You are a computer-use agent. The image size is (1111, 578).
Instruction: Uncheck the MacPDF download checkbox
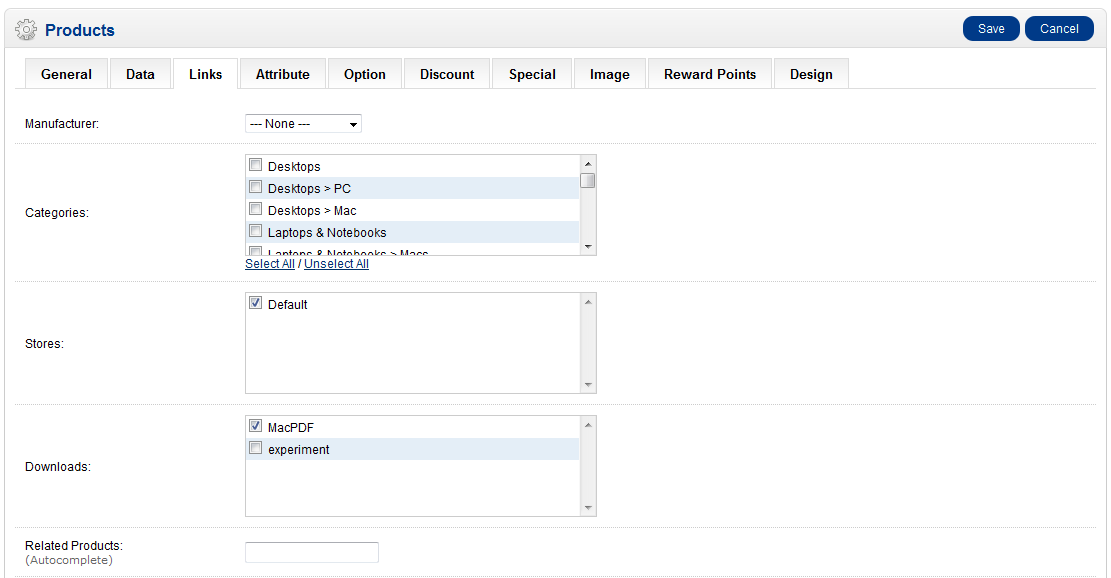pyautogui.click(x=256, y=427)
